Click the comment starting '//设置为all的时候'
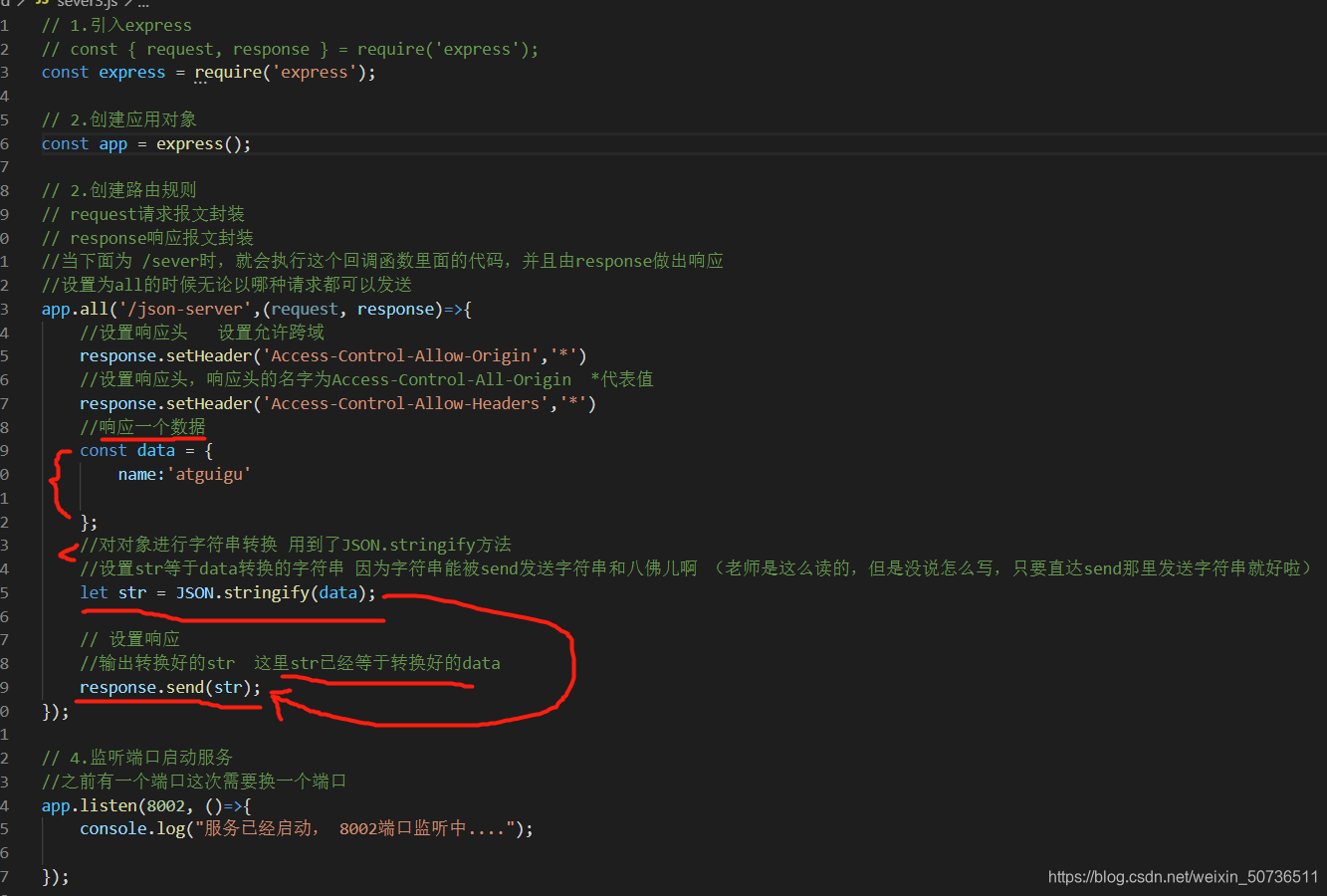This screenshot has height=896, width=1327. (x=227, y=285)
